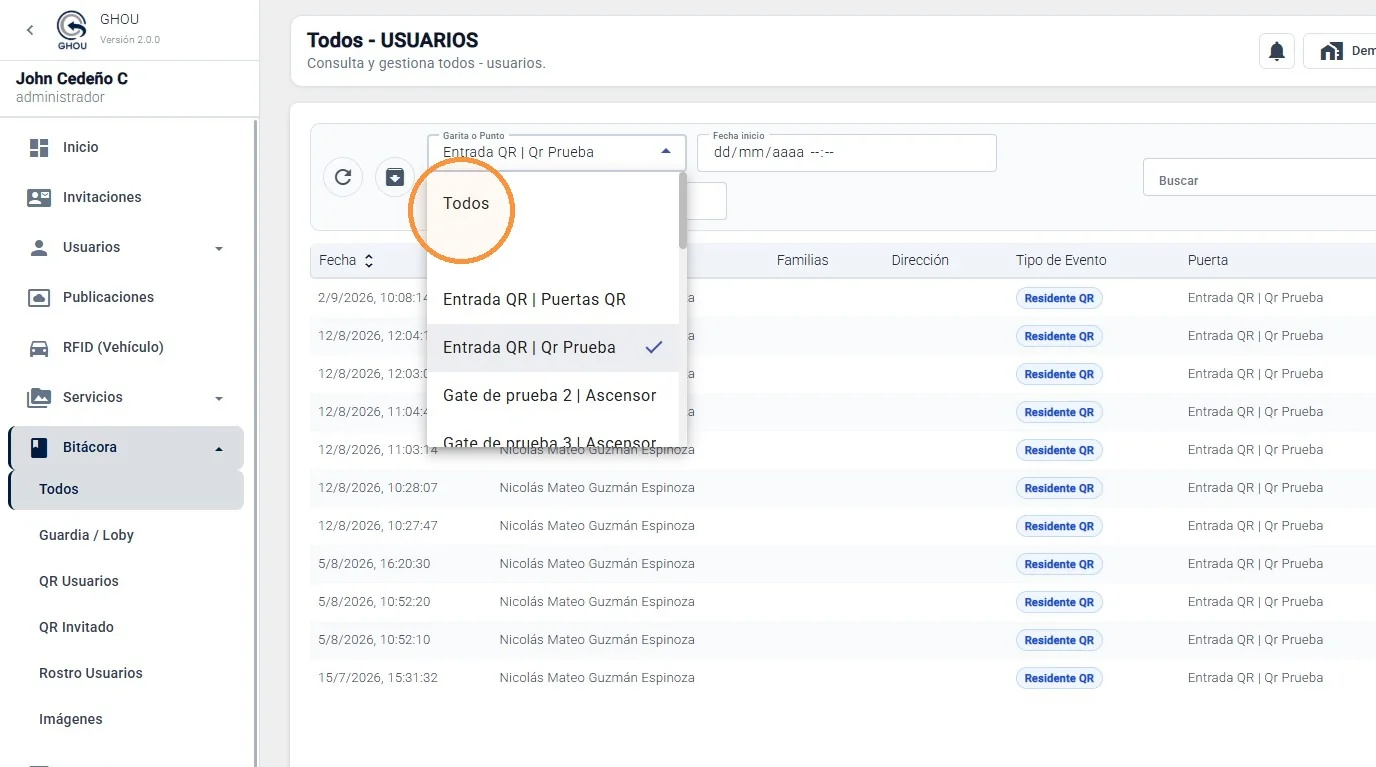Open the notifications bell
The image size is (1376, 767).
[x=1277, y=51]
